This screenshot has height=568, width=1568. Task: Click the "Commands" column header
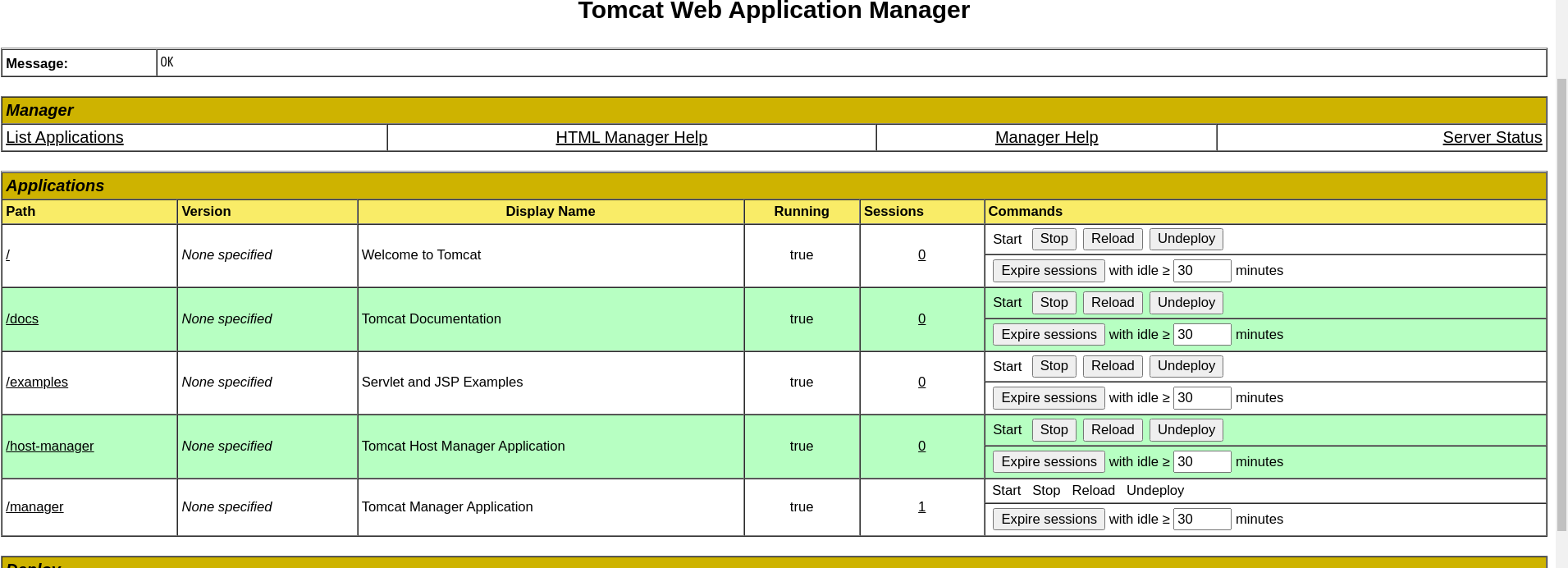click(x=1025, y=211)
